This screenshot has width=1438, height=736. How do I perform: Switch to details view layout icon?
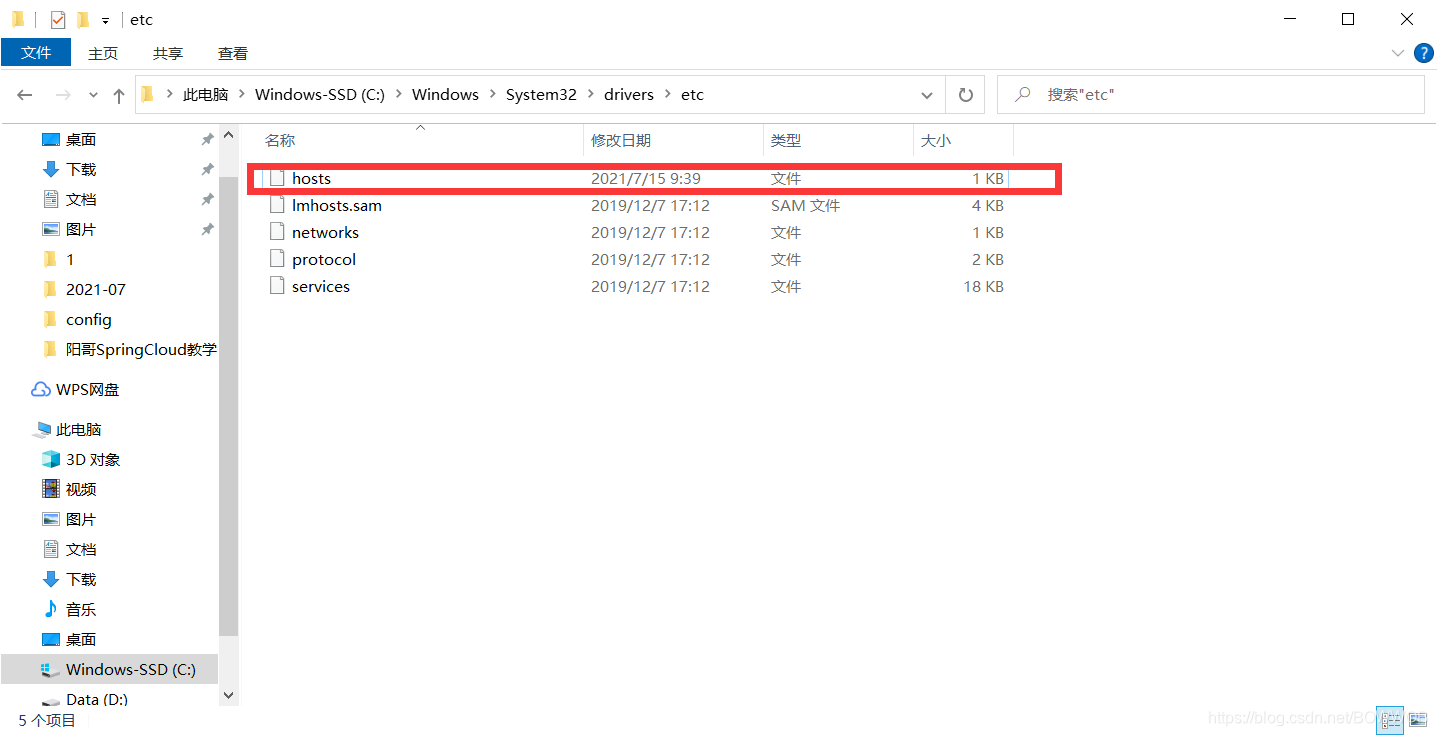pos(1391,718)
